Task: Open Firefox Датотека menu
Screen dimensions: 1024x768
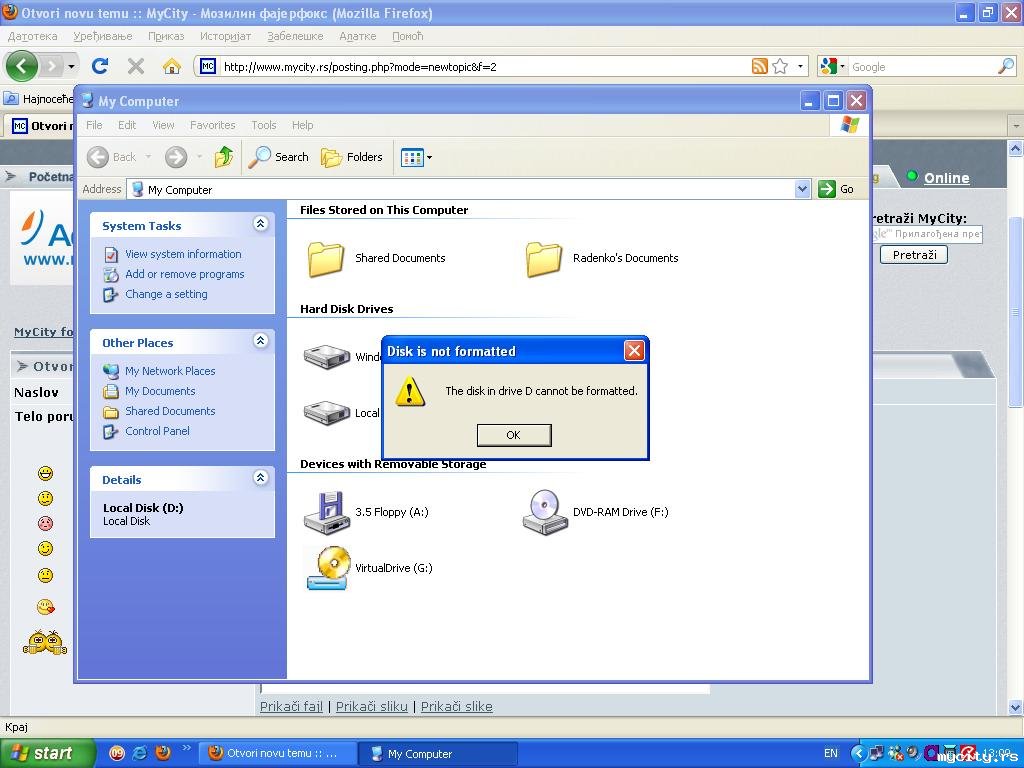Action: tap(33, 36)
